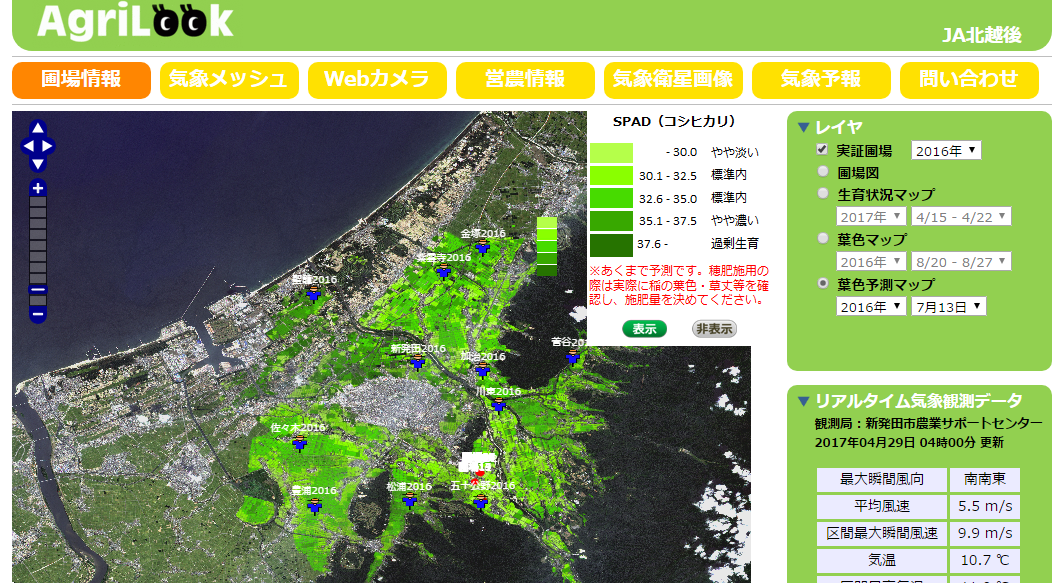Viewport: 1063px width, 583px height.
Task: Click the 30.1 - 32.5 legend swatch
Action: (x=611, y=176)
